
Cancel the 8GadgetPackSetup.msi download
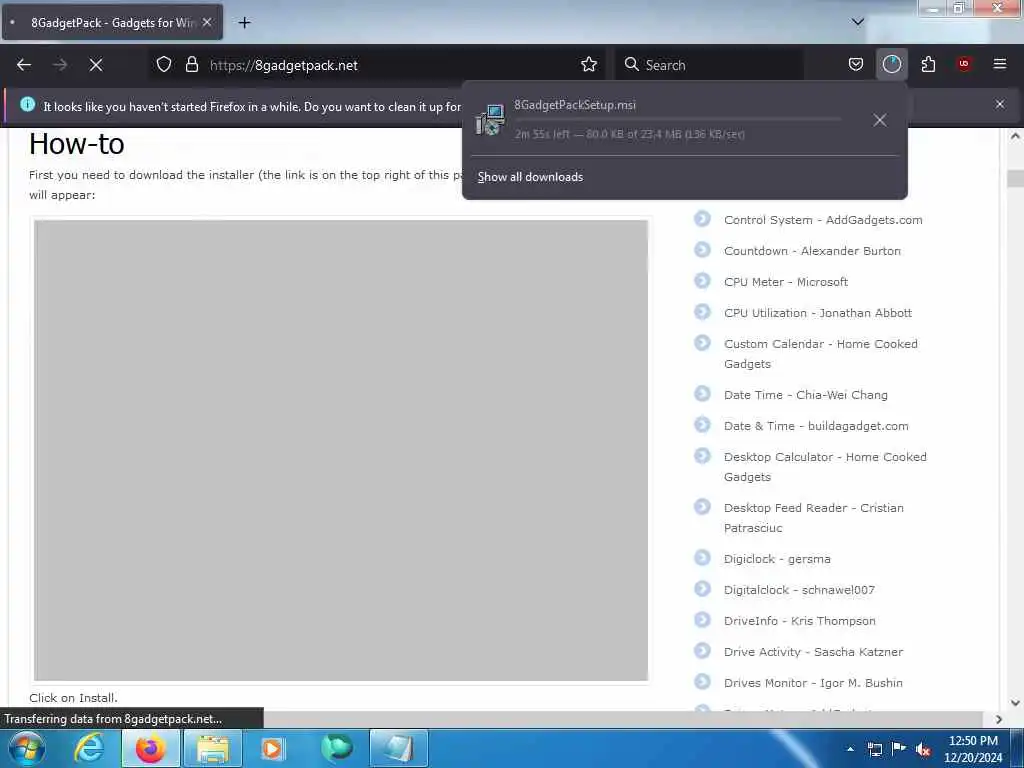click(880, 120)
